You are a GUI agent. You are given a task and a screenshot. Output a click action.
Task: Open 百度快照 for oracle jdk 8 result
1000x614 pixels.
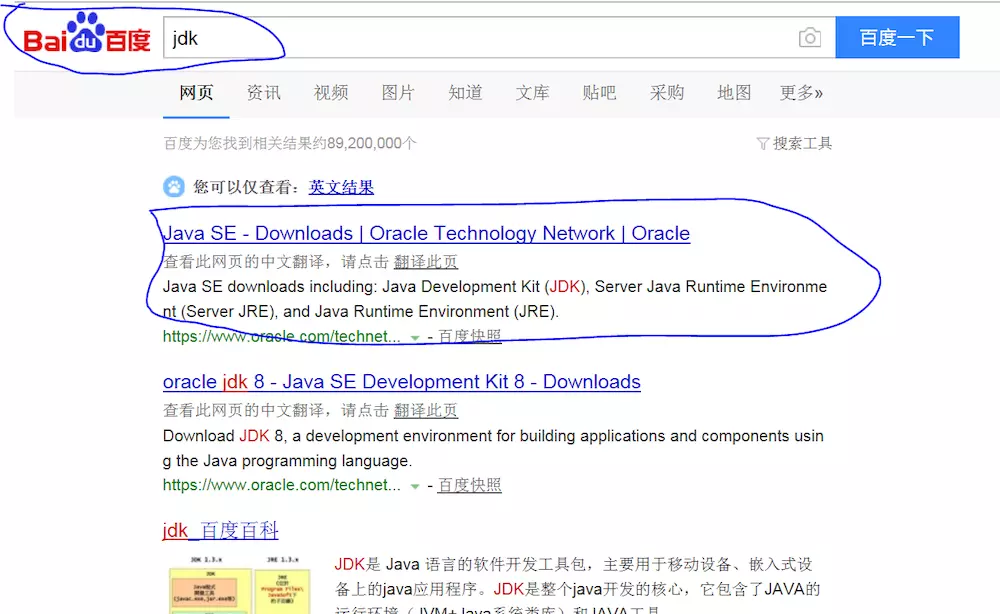(469, 485)
